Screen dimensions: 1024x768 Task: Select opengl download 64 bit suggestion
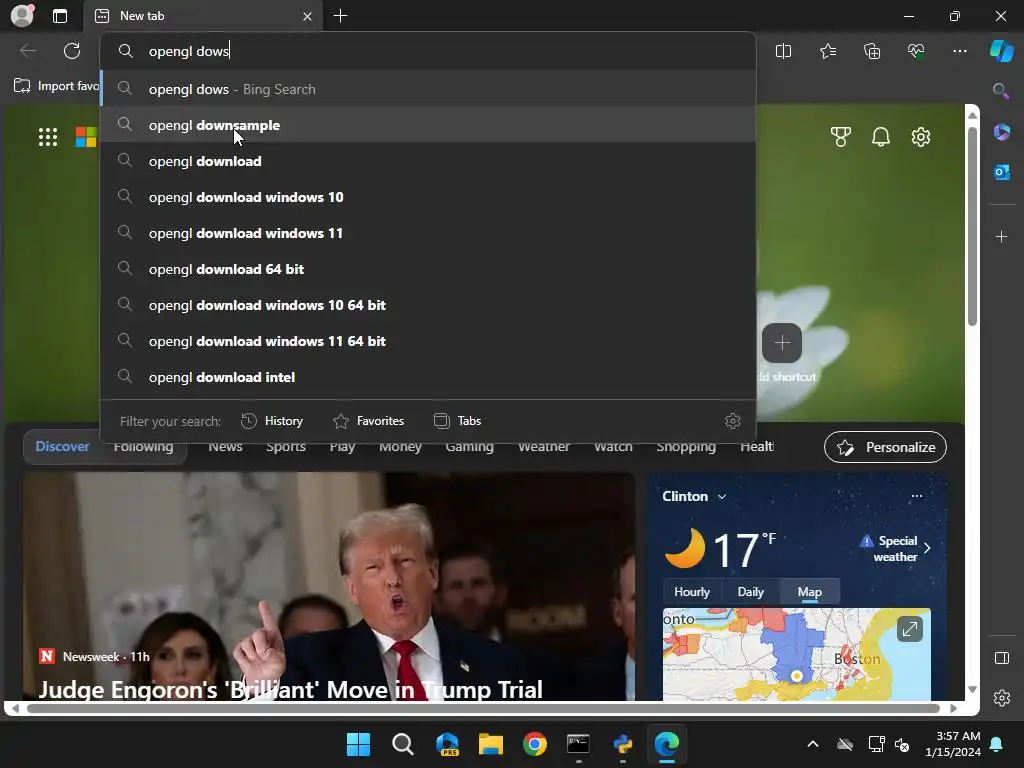(428, 268)
